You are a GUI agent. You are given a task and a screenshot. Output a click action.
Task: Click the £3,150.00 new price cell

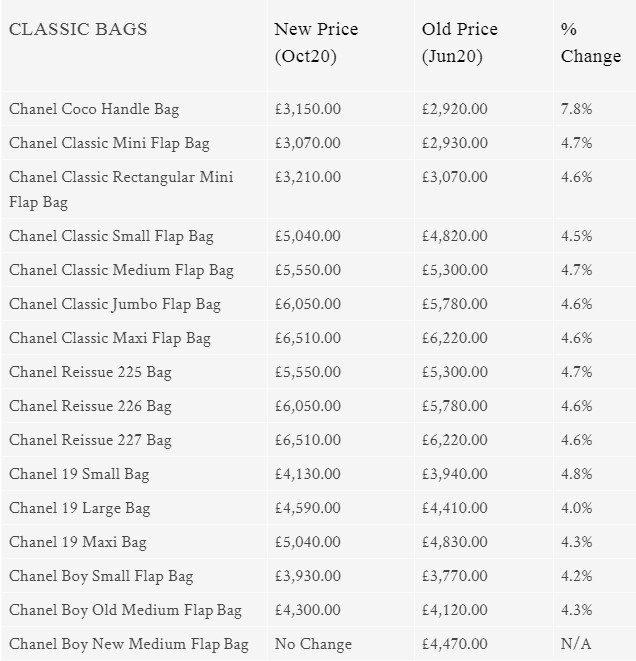tap(307, 109)
